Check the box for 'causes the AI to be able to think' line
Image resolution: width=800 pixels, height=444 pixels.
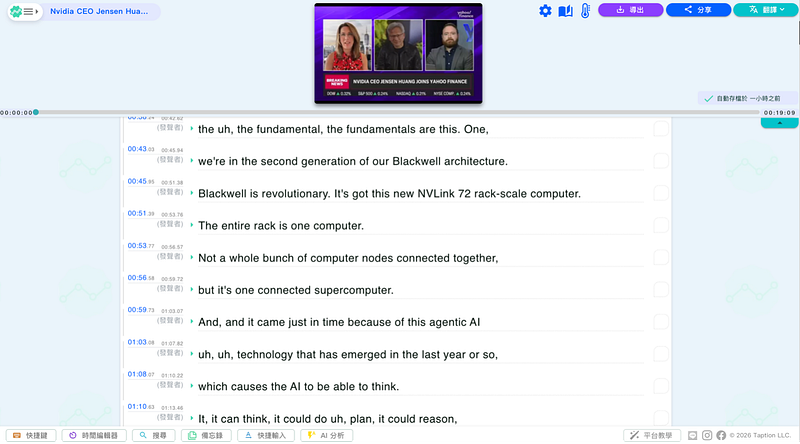[661, 386]
